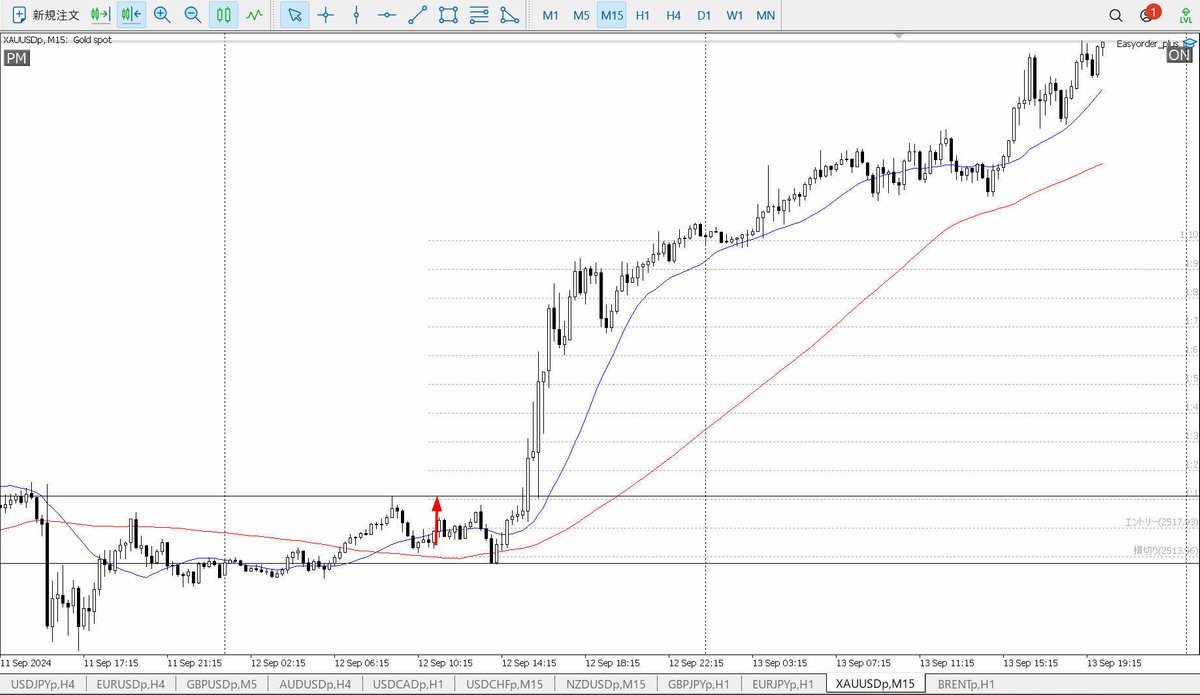Click the 12 Sep 14:15 time label

pos(529,662)
